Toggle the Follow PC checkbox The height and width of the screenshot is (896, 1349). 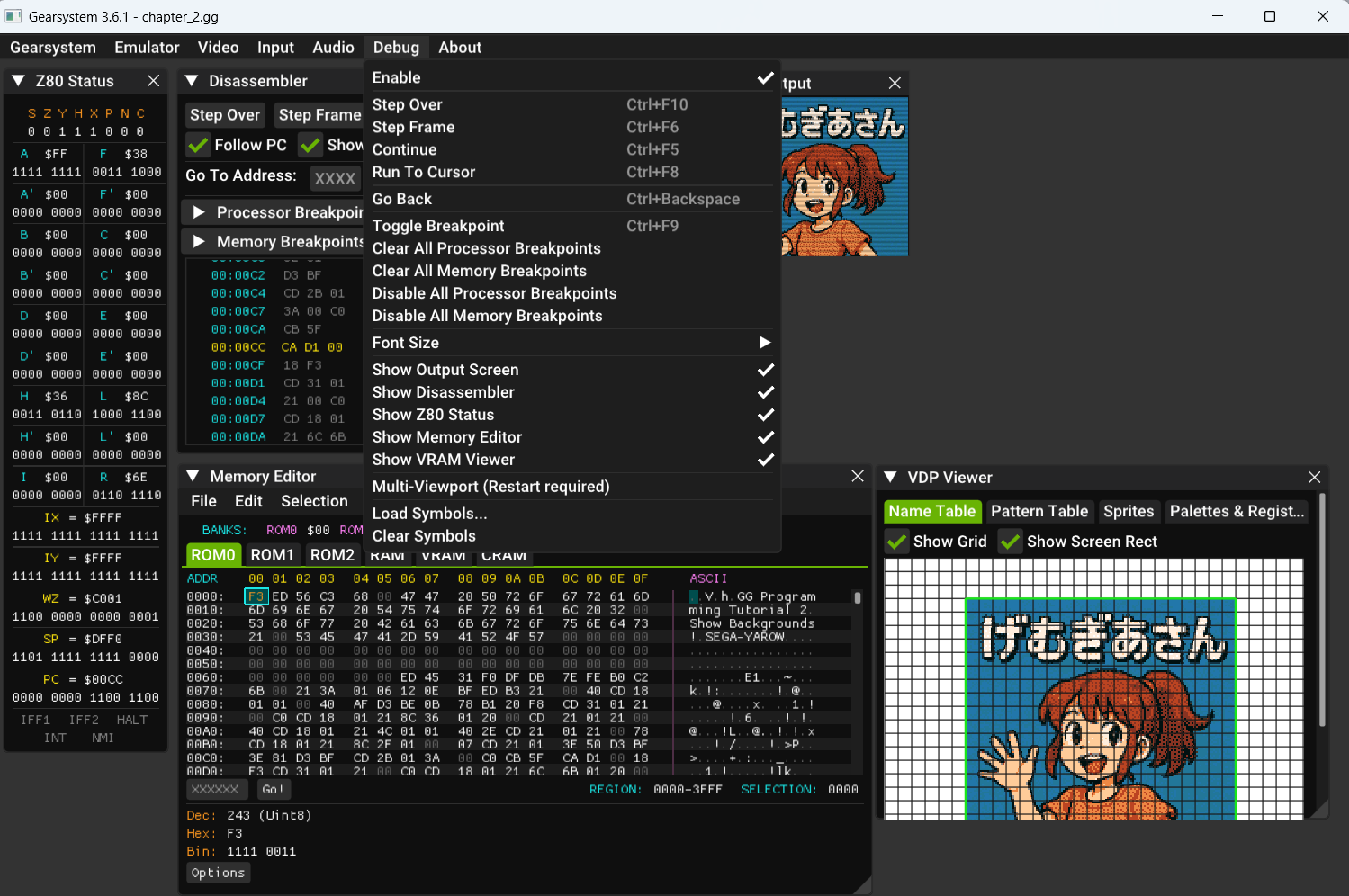[x=199, y=145]
